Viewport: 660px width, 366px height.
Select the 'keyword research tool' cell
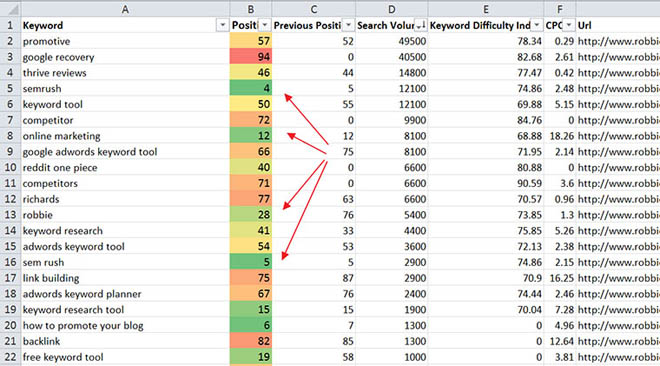click(125, 310)
